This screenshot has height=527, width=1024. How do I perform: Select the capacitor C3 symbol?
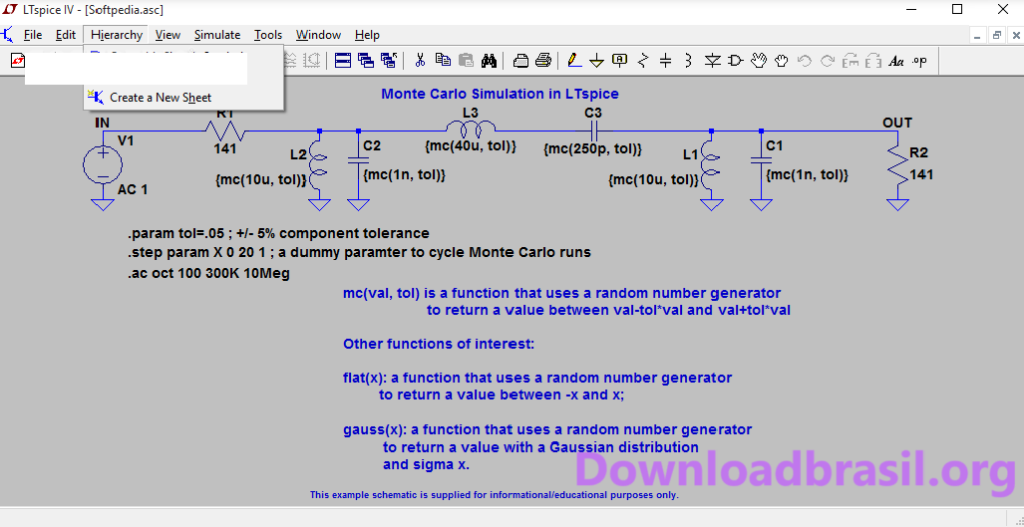pyautogui.click(x=594, y=131)
